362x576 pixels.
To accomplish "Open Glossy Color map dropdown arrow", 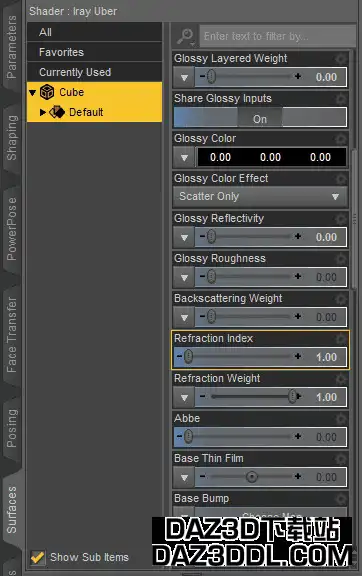I will 184,158.
